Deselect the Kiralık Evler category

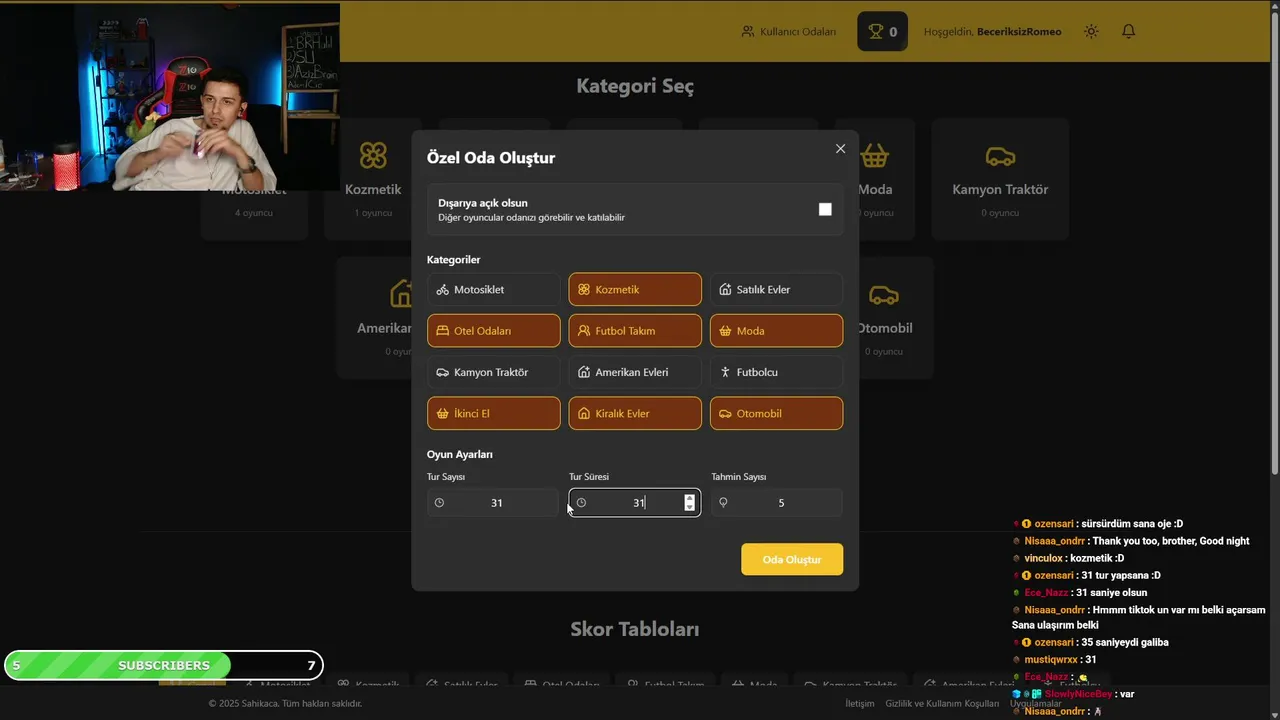pyautogui.click(x=635, y=413)
